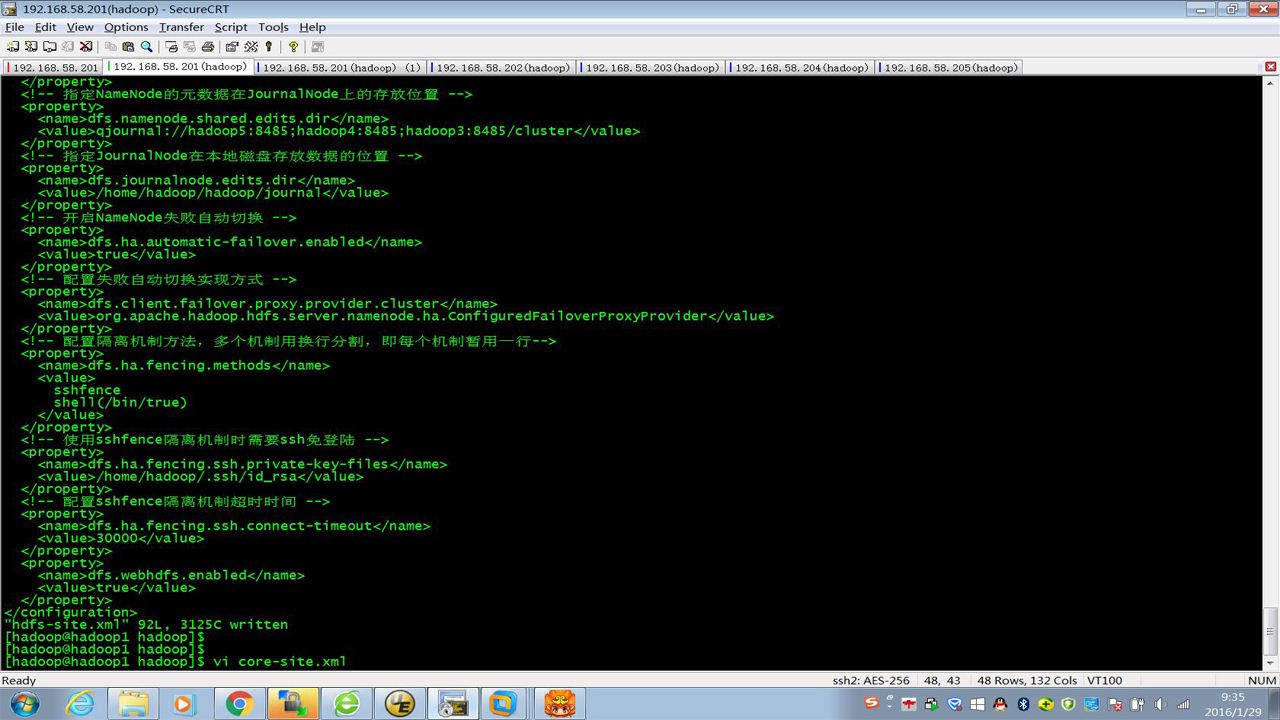Click the Disconnect icon with red X
This screenshot has width=1280, height=720.
pyautogui.click(x=86, y=46)
